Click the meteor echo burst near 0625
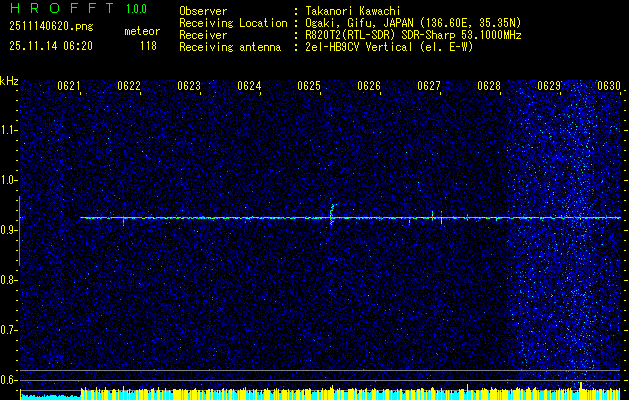The image size is (629, 400). click(x=332, y=215)
